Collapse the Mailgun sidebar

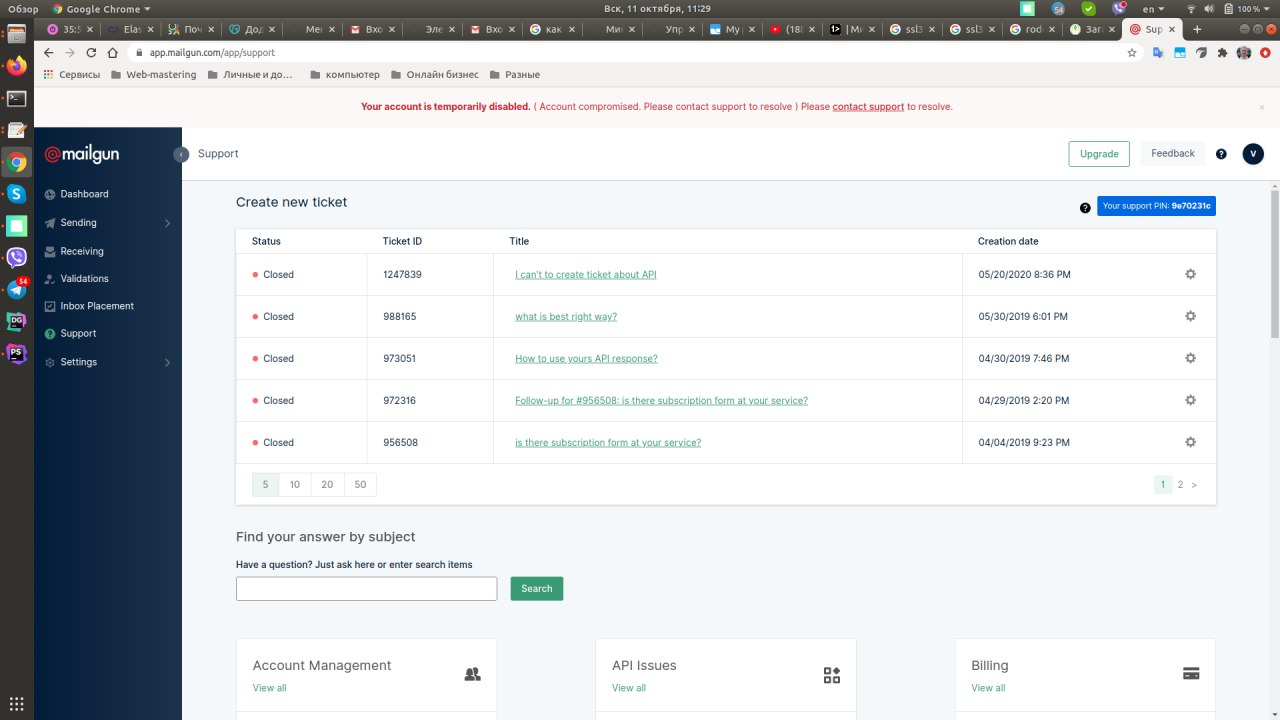pos(181,154)
